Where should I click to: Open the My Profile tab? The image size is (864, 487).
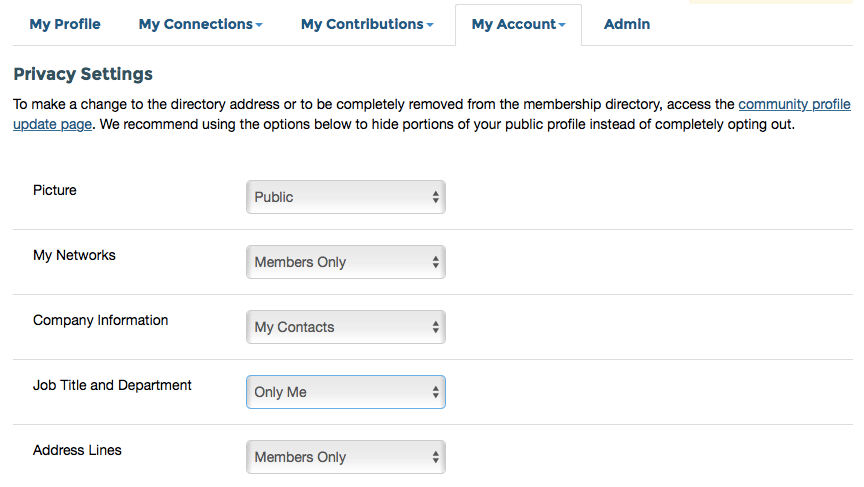65,24
